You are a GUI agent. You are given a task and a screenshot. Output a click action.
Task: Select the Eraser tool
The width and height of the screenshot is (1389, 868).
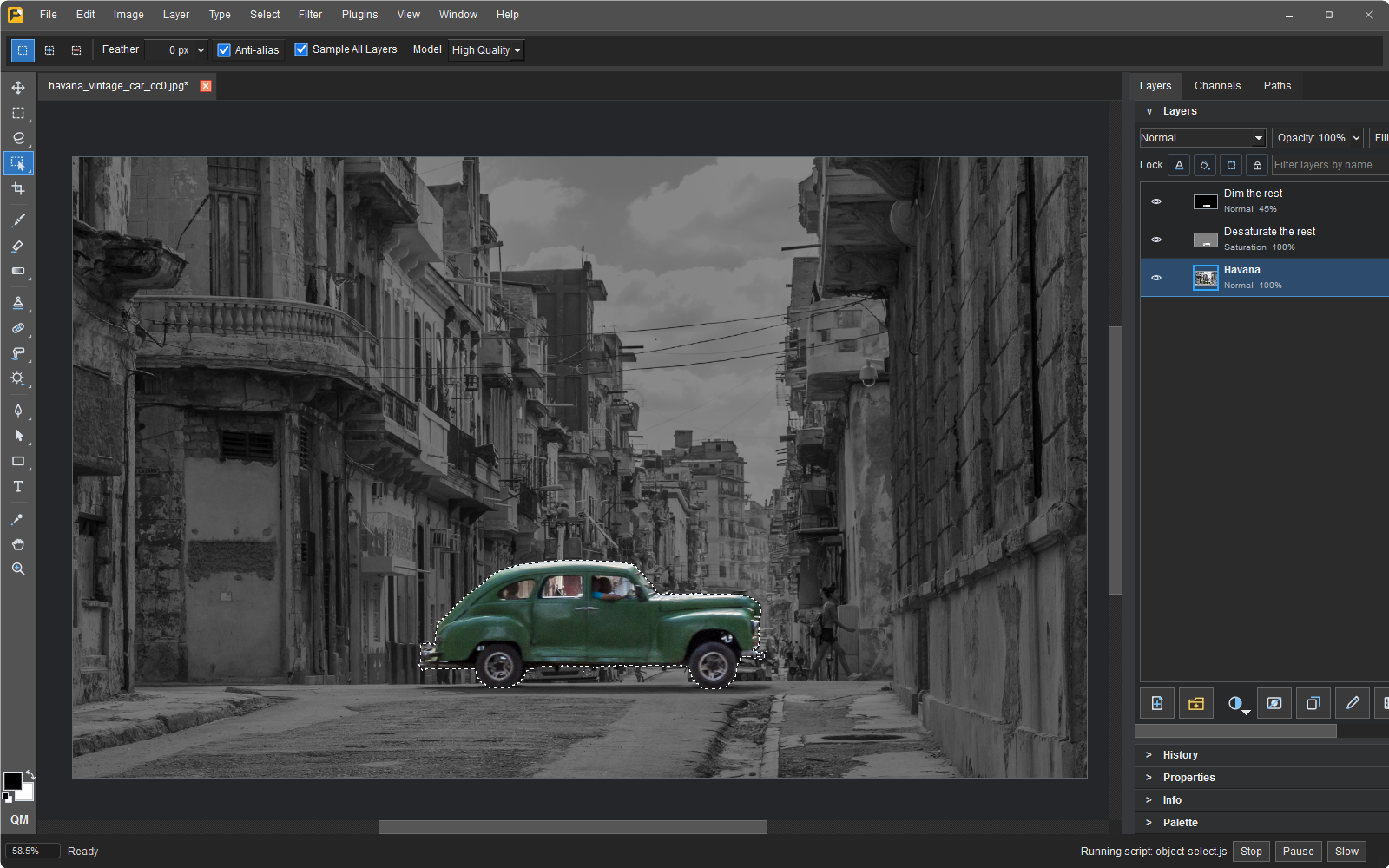[18, 247]
